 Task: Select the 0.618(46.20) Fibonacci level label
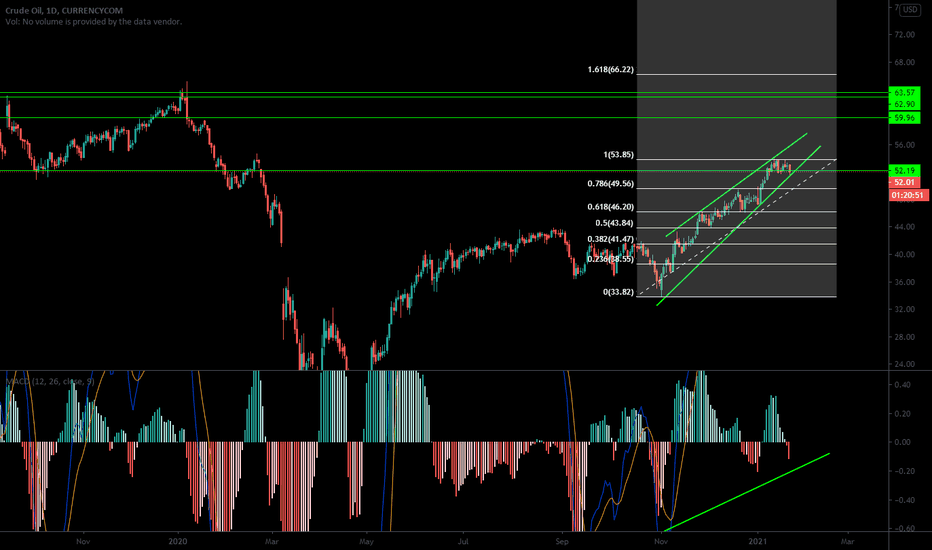click(610, 207)
